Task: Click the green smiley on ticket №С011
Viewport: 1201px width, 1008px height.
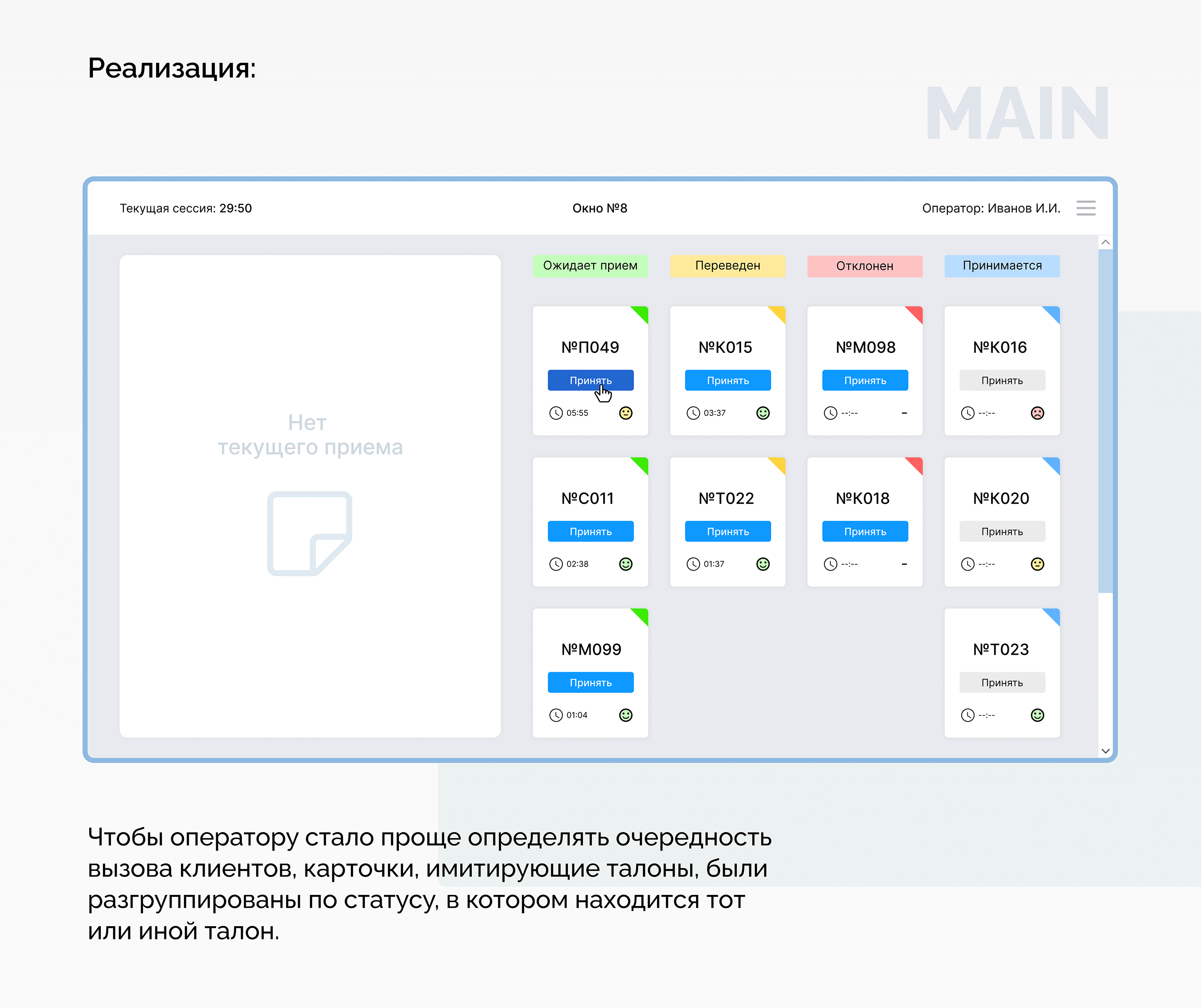Action: click(626, 564)
